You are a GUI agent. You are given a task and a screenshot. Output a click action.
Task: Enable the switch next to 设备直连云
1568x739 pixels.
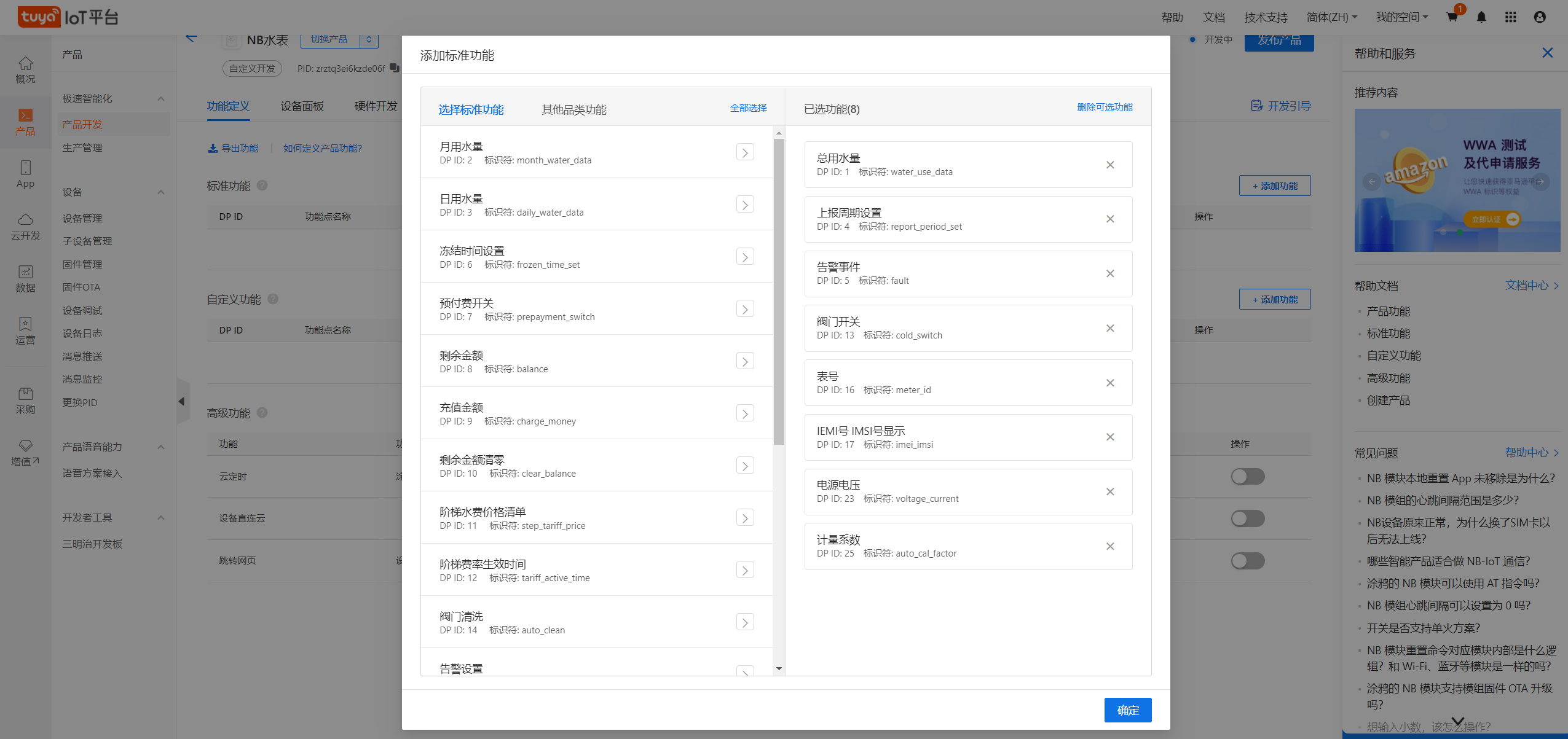(1248, 518)
